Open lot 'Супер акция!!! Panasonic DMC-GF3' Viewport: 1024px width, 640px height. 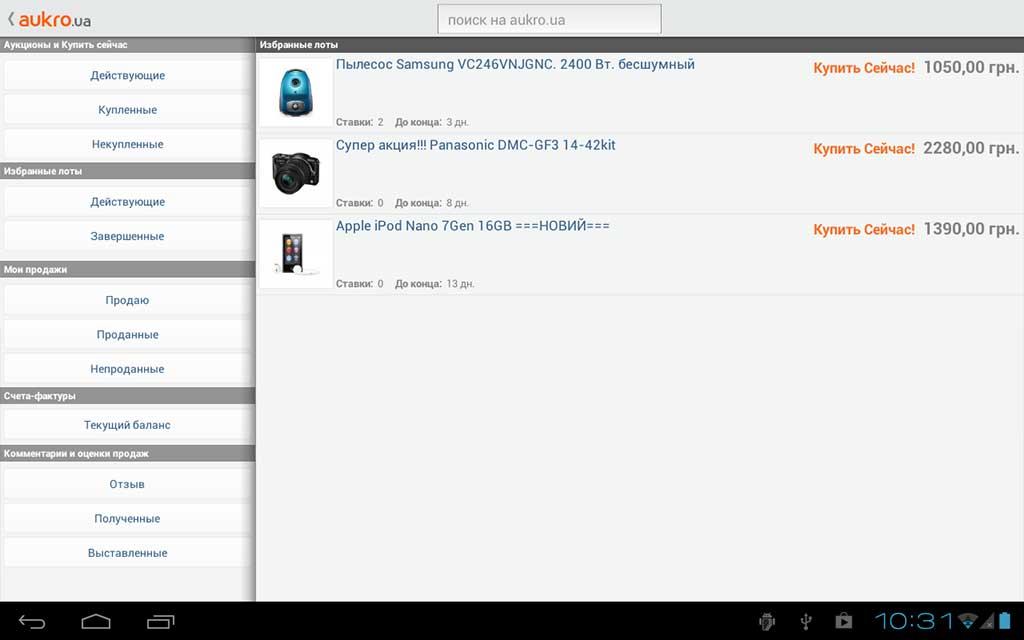[475, 145]
